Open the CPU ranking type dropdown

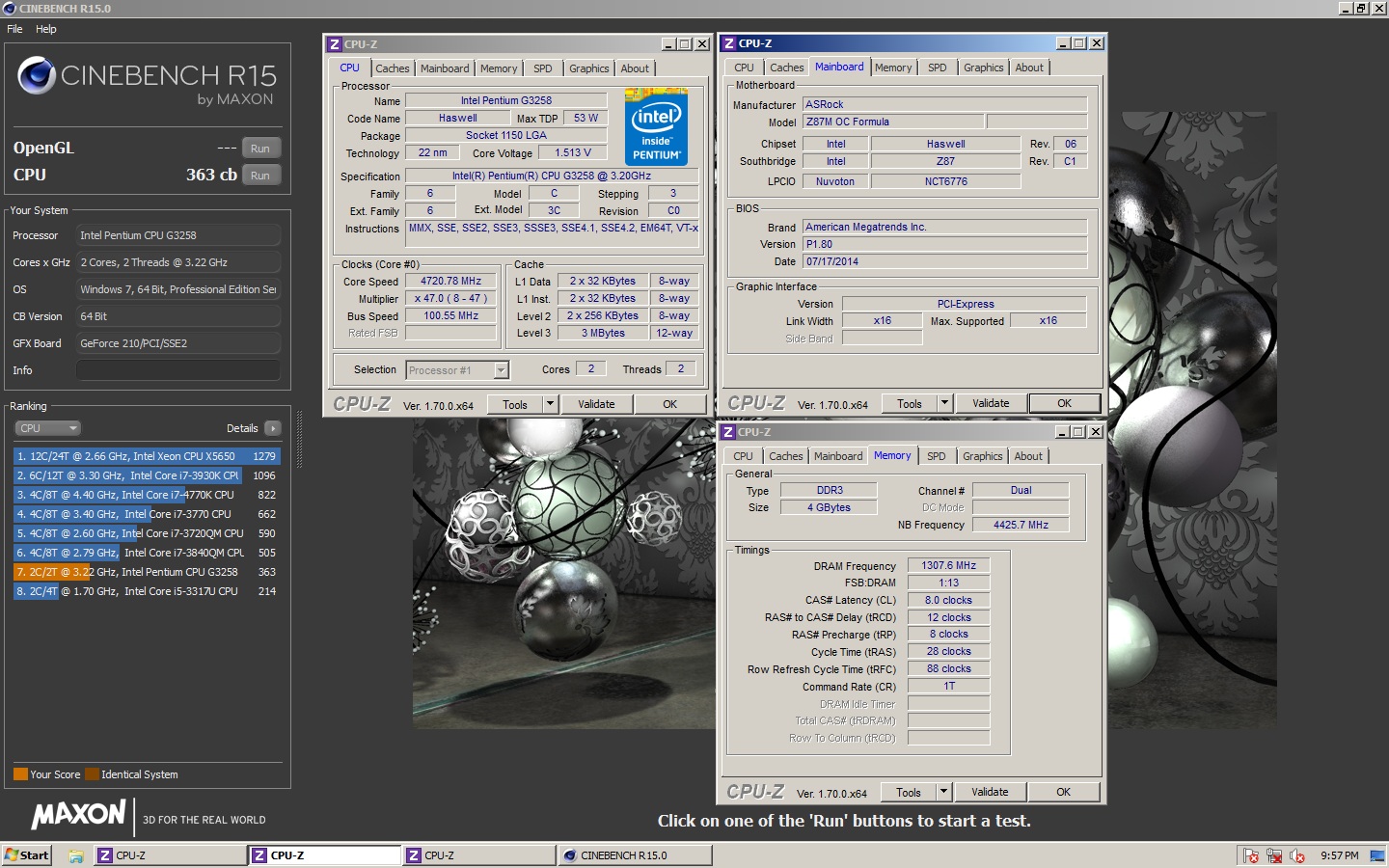[x=47, y=428]
